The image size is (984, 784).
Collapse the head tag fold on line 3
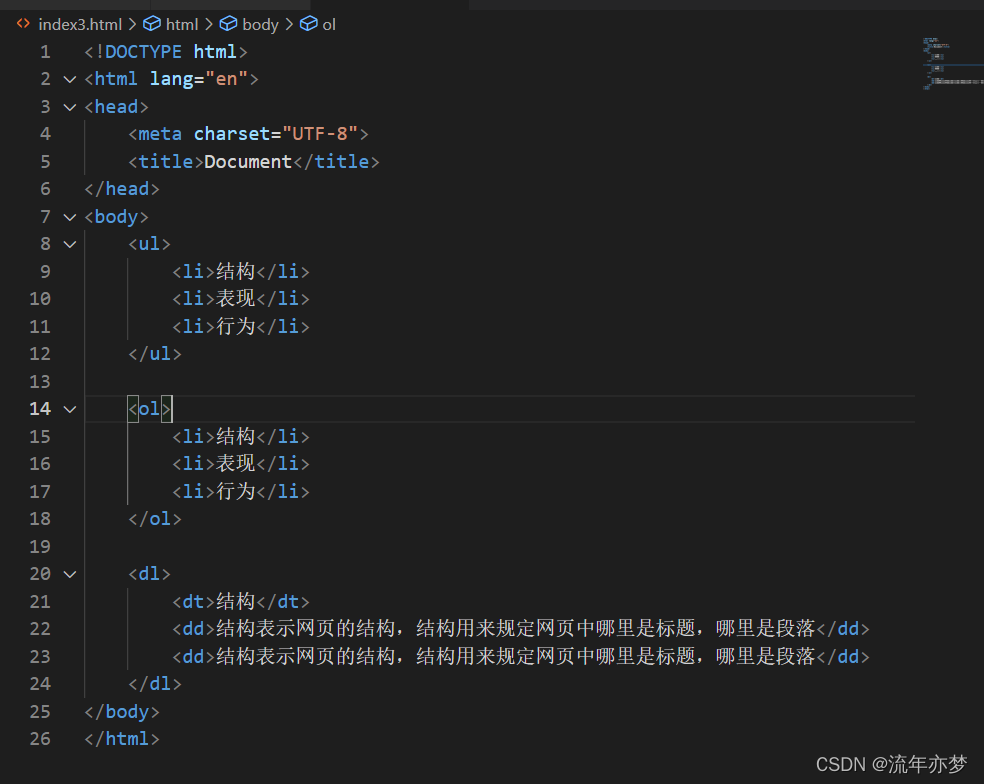pyautogui.click(x=70, y=107)
